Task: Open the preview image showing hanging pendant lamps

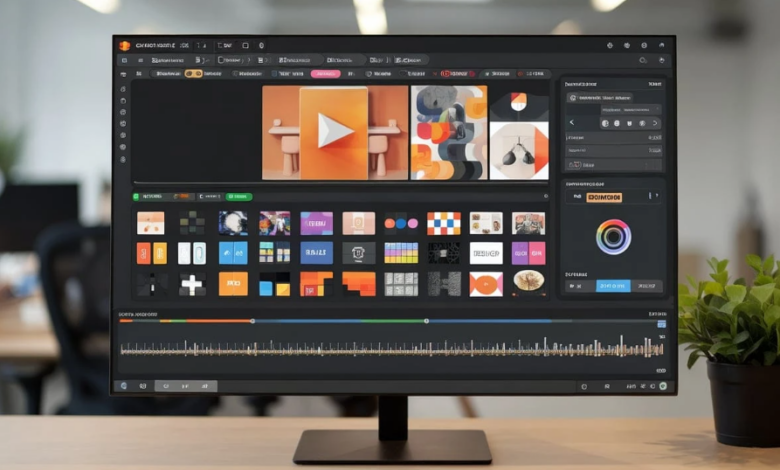Action: tap(519, 150)
